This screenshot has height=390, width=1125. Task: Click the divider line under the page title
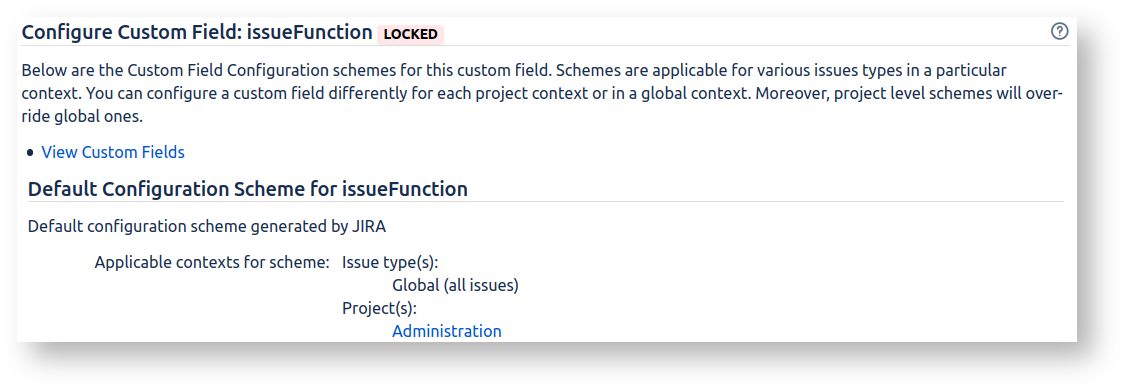[x=545, y=46]
